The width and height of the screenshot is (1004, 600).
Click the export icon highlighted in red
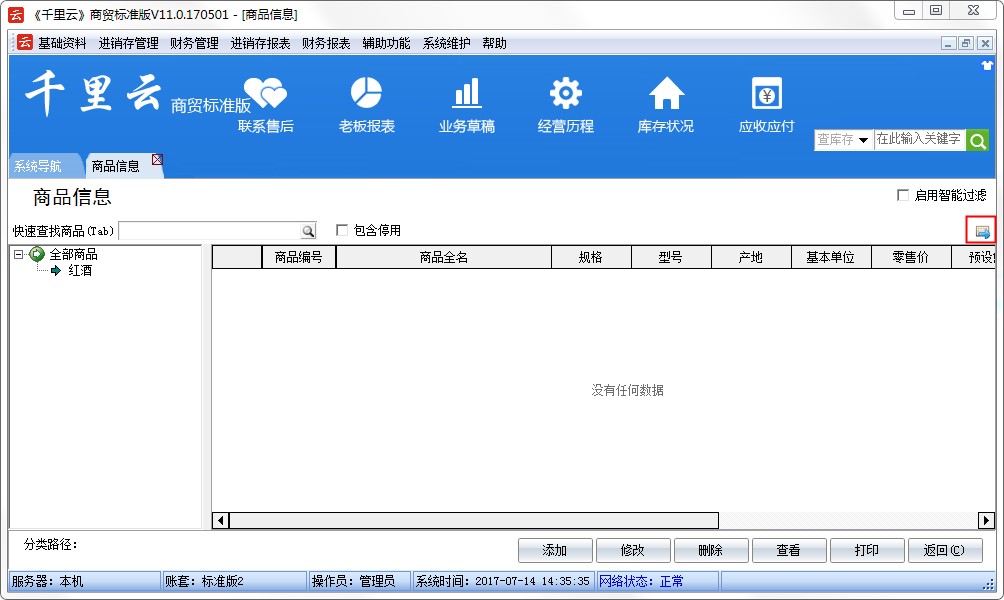click(x=981, y=231)
